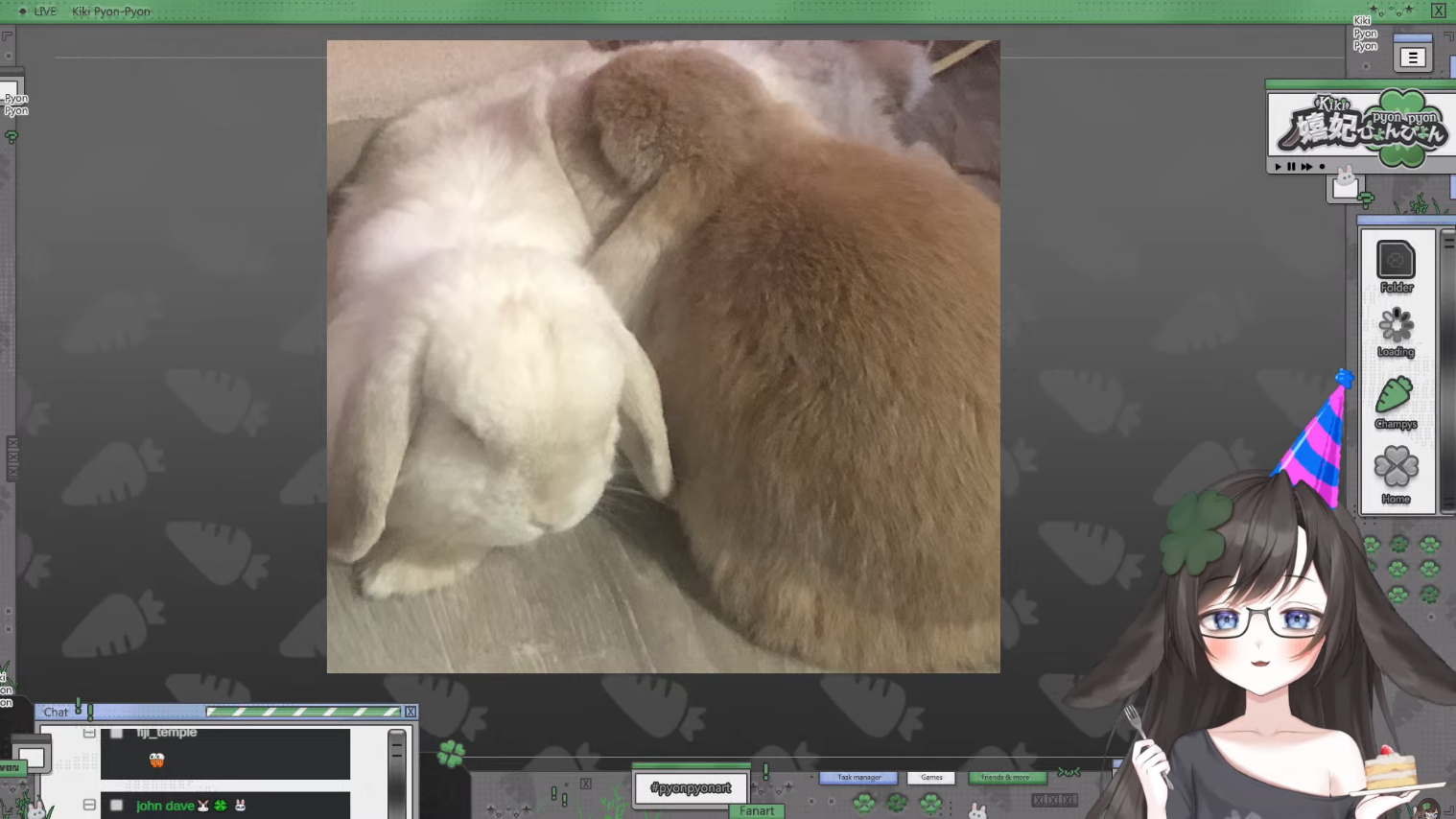1456x819 pixels.
Task: Click the white bunny icon in the taskbar
Action: tap(976, 811)
